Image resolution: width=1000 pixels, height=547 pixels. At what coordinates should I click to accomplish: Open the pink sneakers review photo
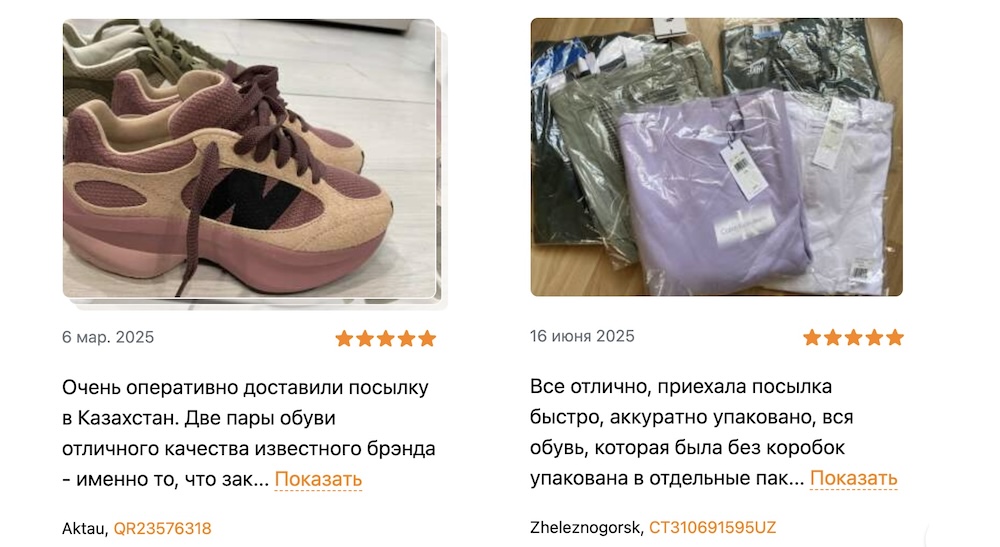pos(249,158)
